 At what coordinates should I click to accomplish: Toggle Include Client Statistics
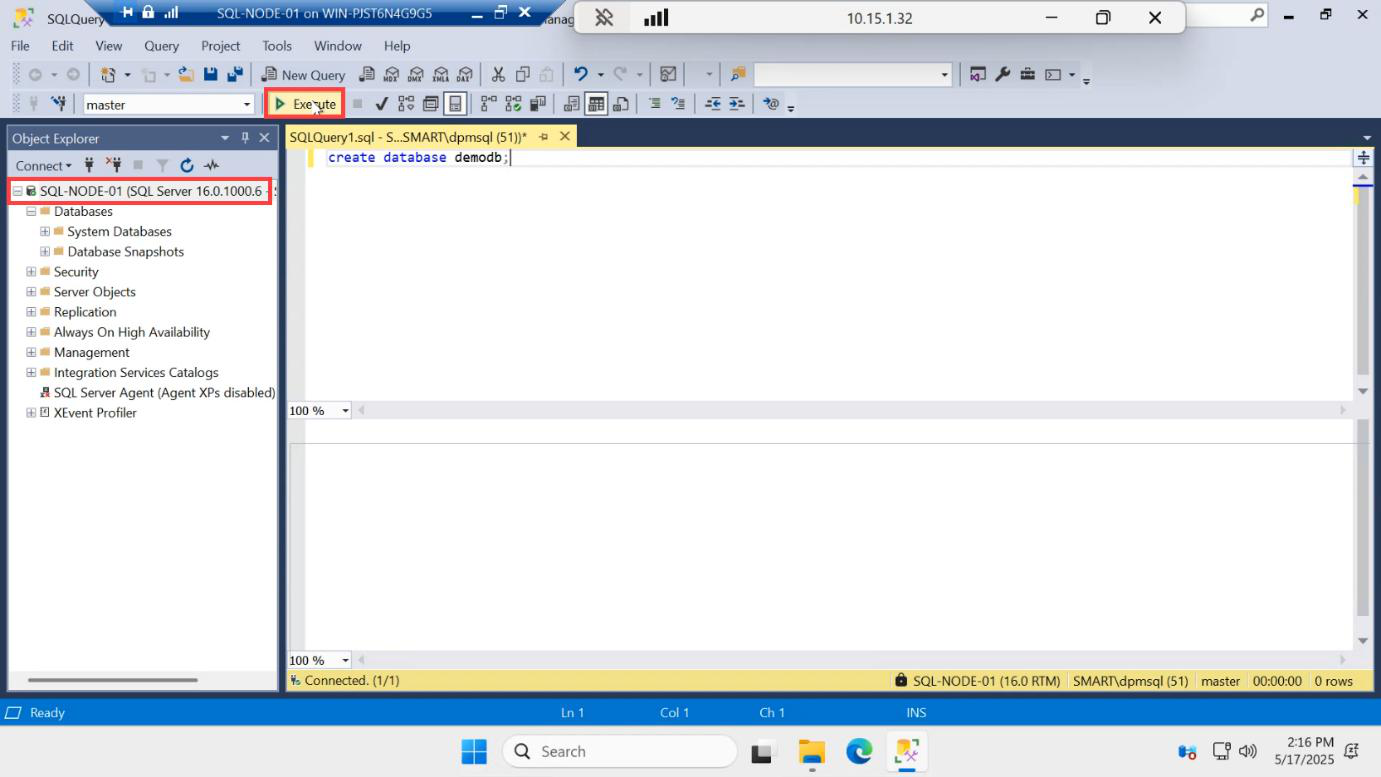538,104
